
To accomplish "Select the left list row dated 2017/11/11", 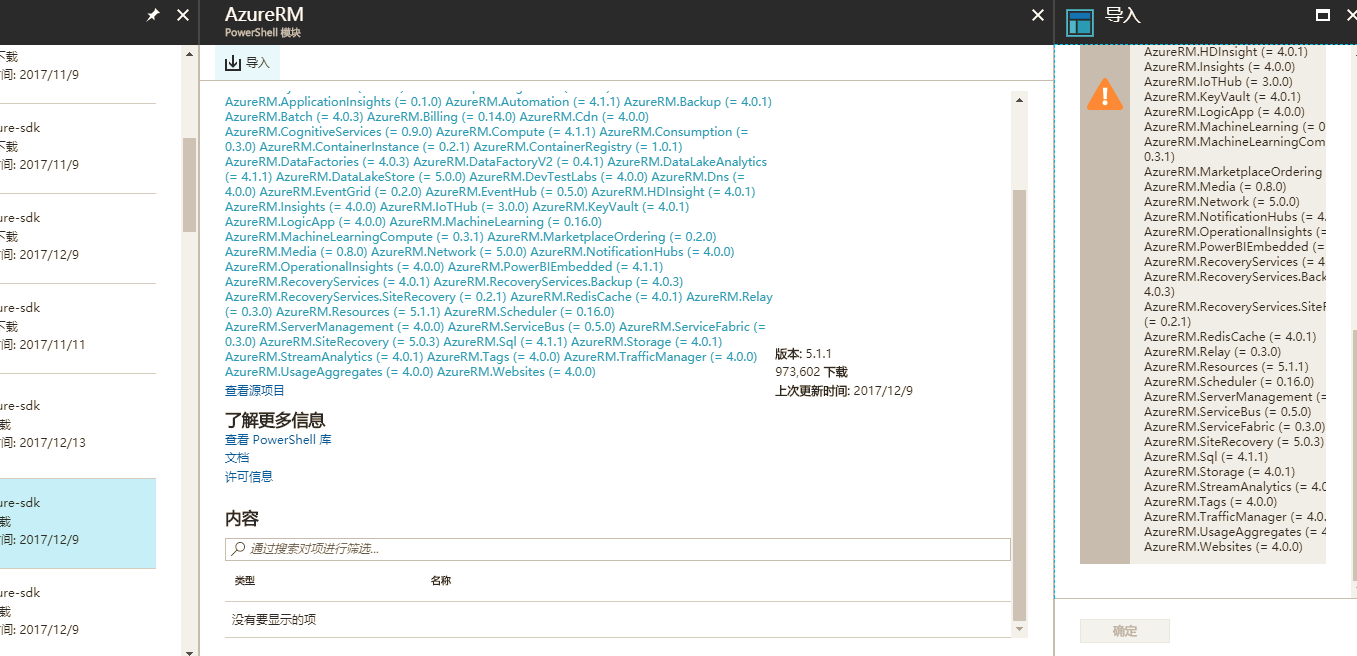I will (x=78, y=329).
